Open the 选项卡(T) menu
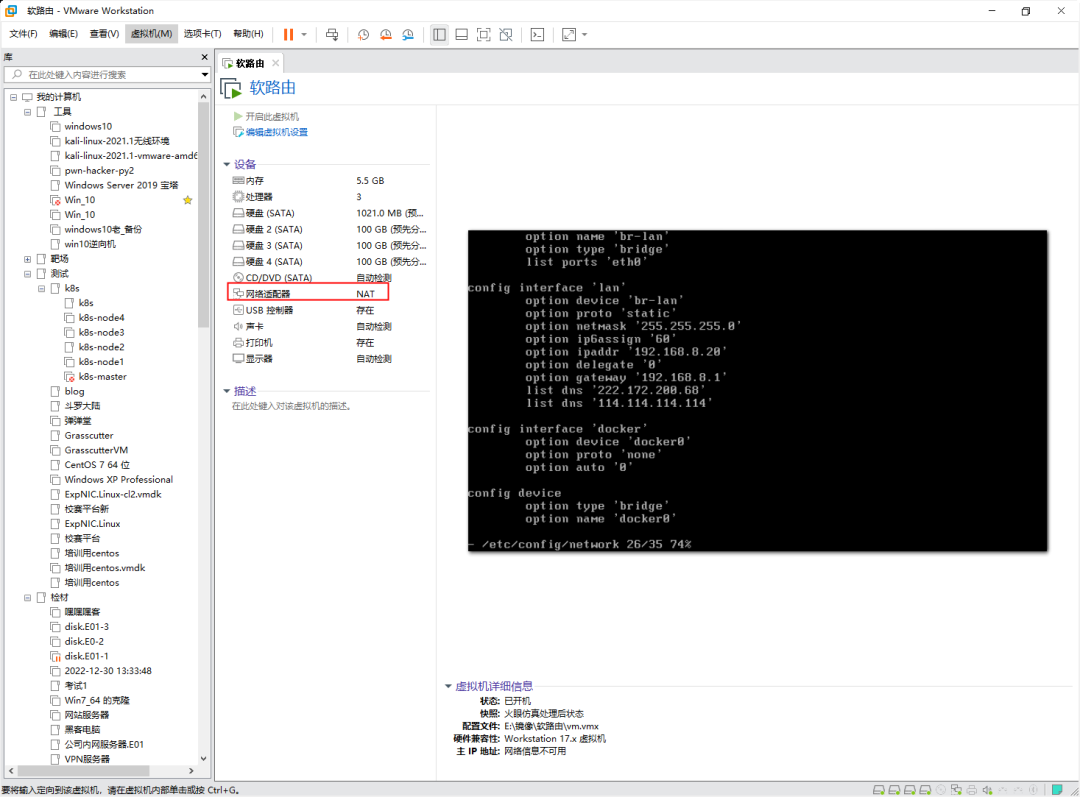The height and width of the screenshot is (797, 1080). point(202,34)
